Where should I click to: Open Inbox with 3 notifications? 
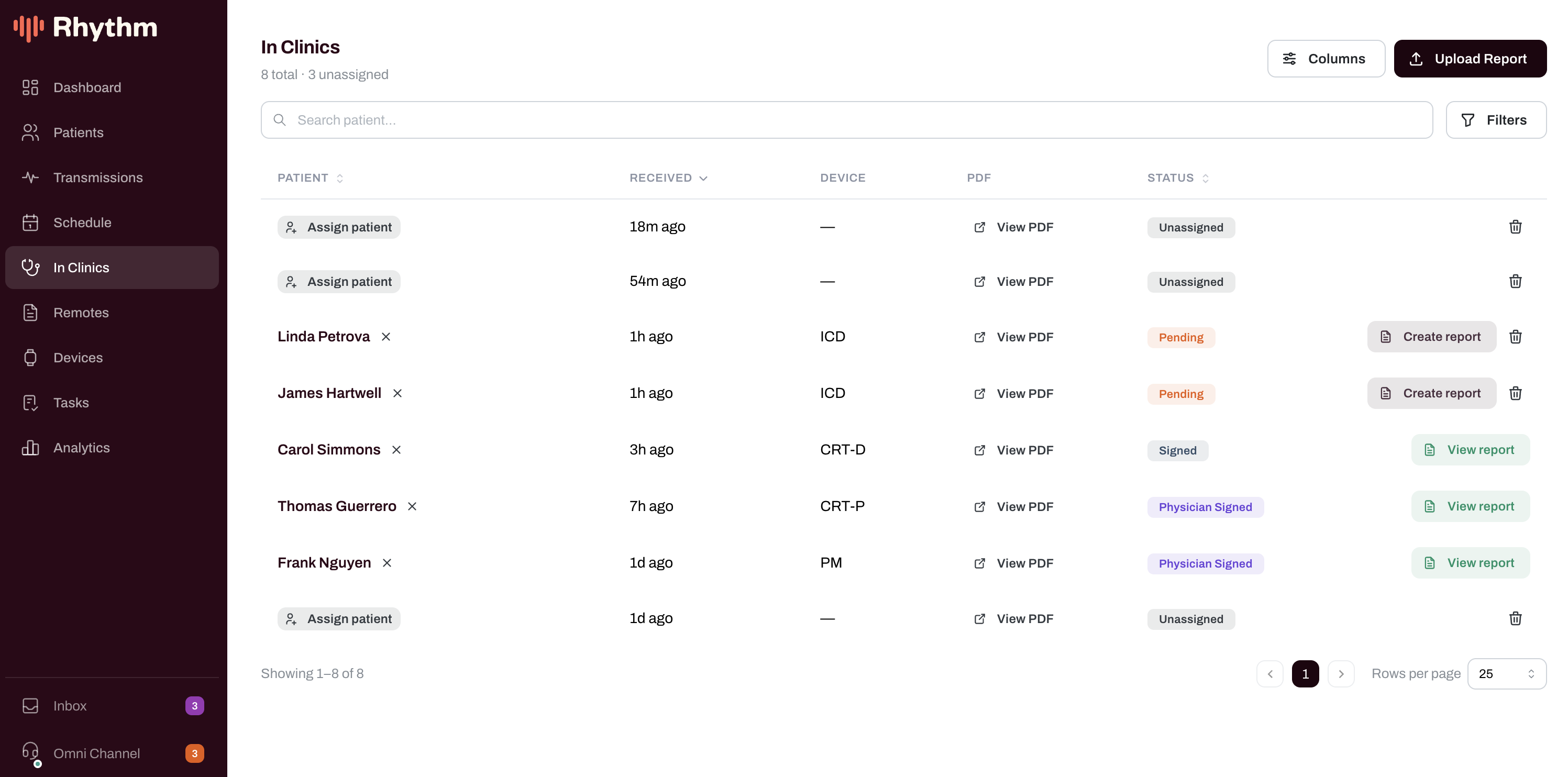click(112, 706)
